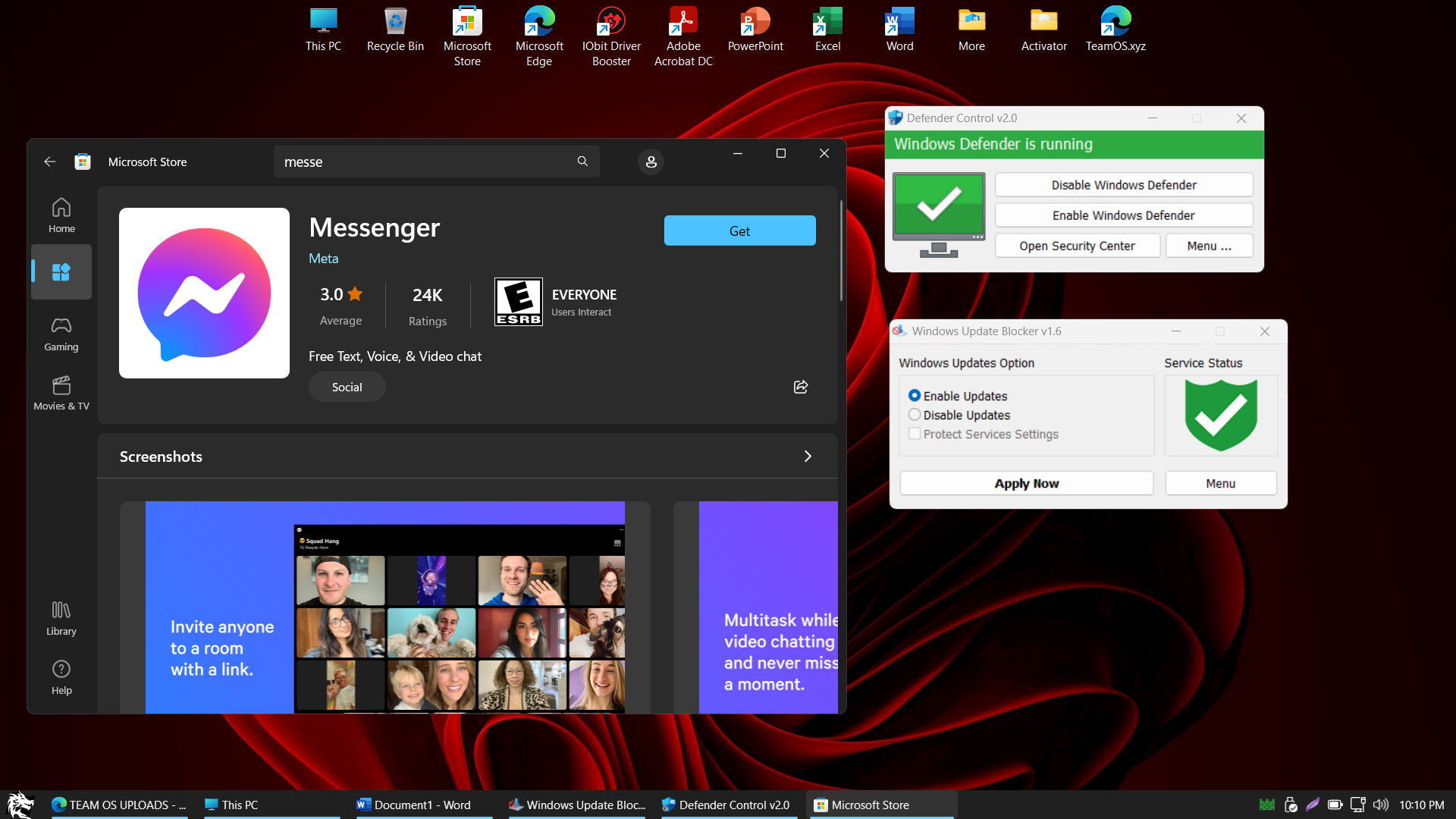Click the search field containing 'messe'

pos(425,162)
